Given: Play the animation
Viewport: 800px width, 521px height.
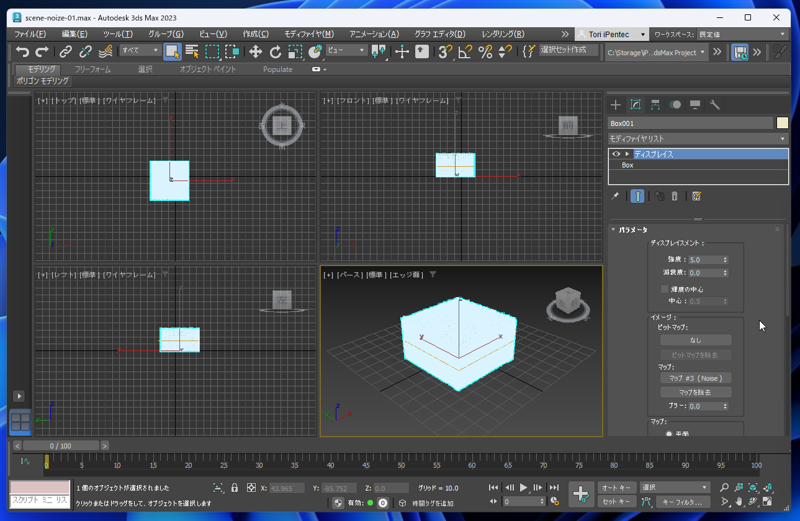Looking at the screenshot, I should click(x=523, y=487).
